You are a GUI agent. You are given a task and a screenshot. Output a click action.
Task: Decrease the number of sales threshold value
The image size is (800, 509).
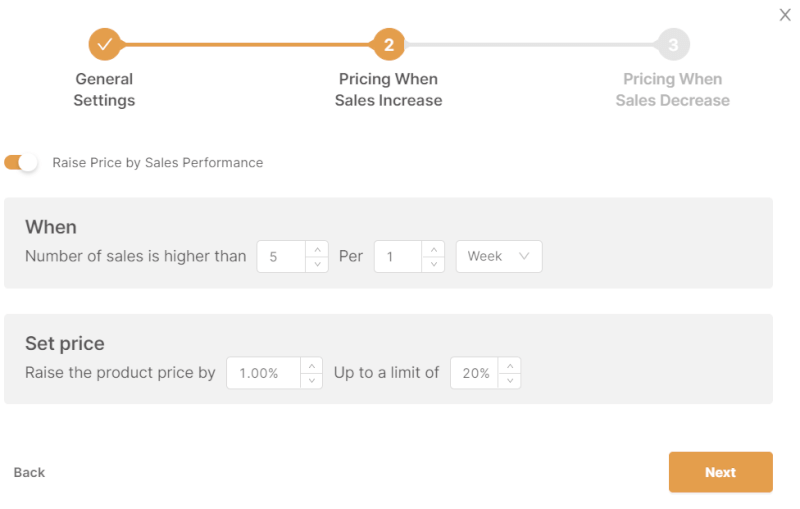(317, 264)
